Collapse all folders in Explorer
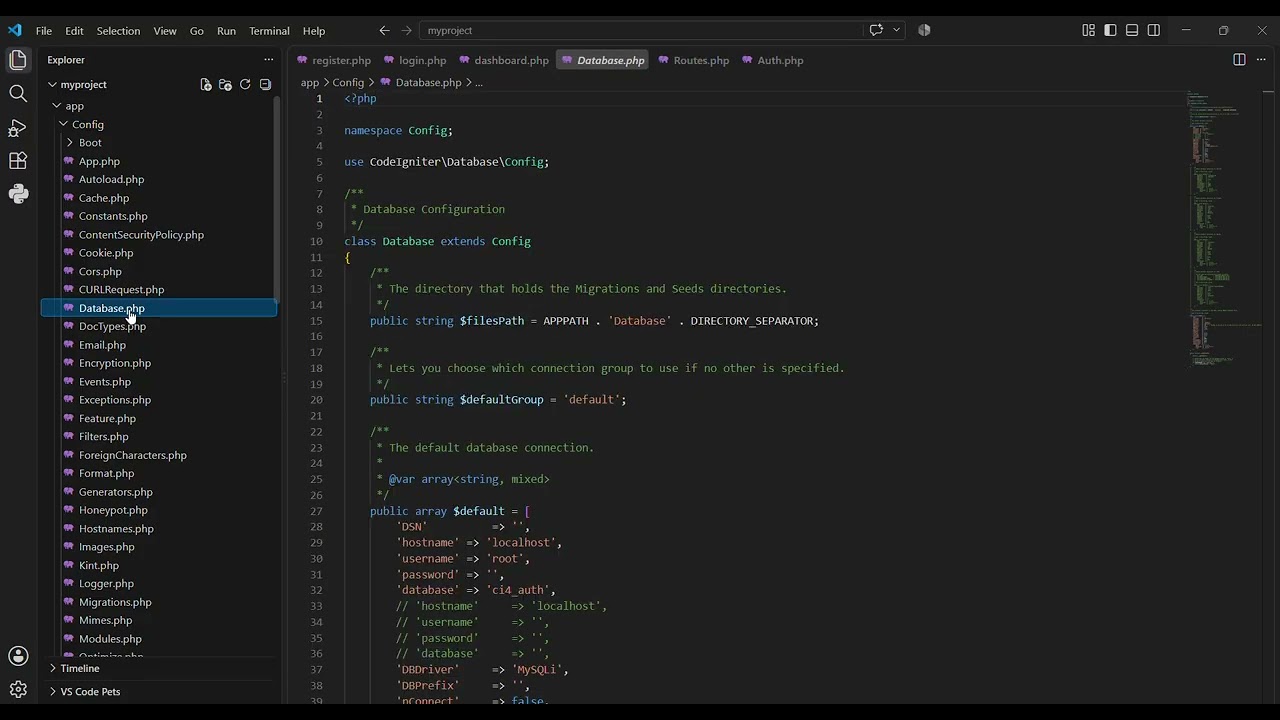This screenshot has width=1280, height=720. pyautogui.click(x=265, y=85)
